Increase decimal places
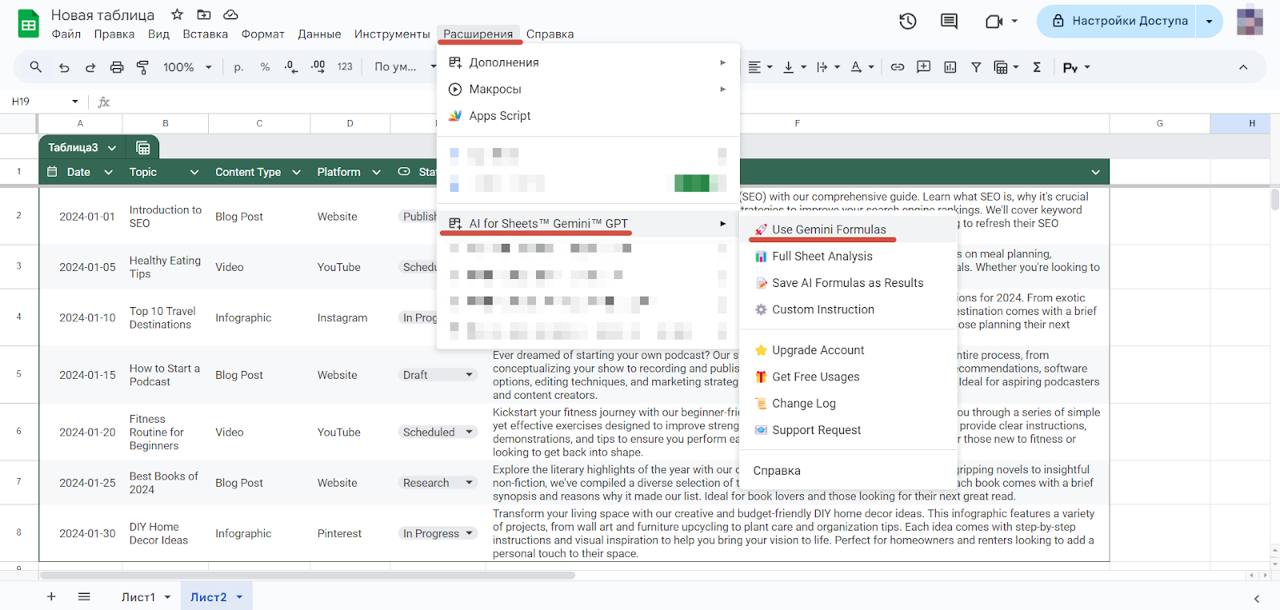Image resolution: width=1280 pixels, height=610 pixels. (x=318, y=67)
